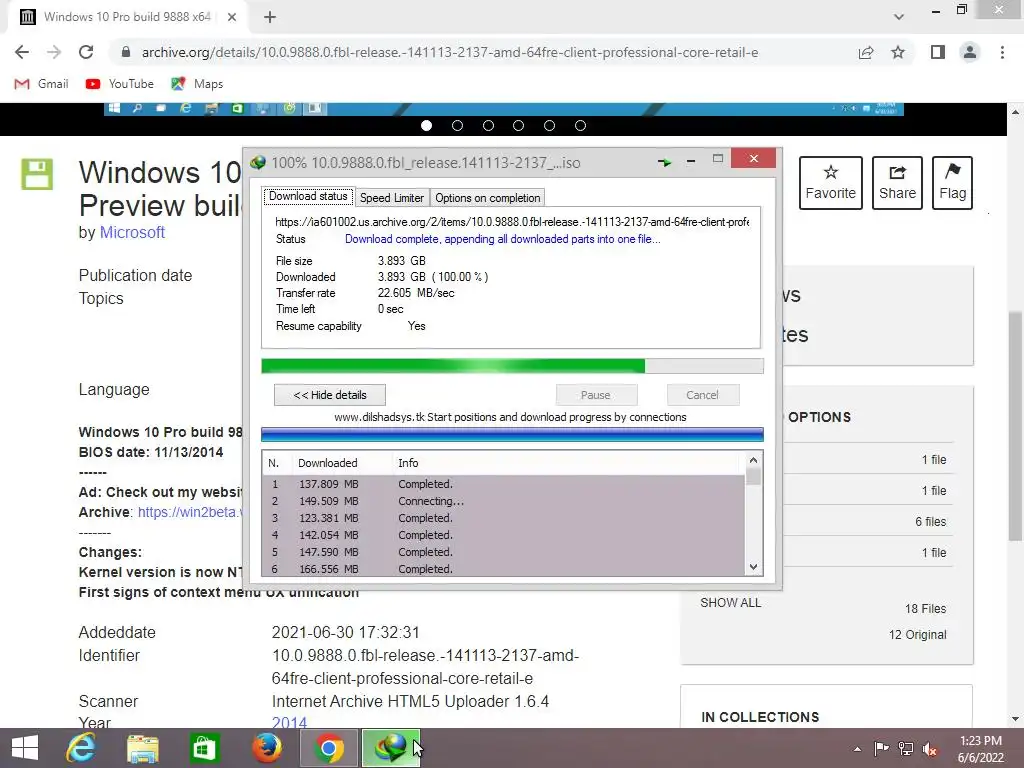
Task: Toggle Chrome side panel icon
Action: click(938, 52)
